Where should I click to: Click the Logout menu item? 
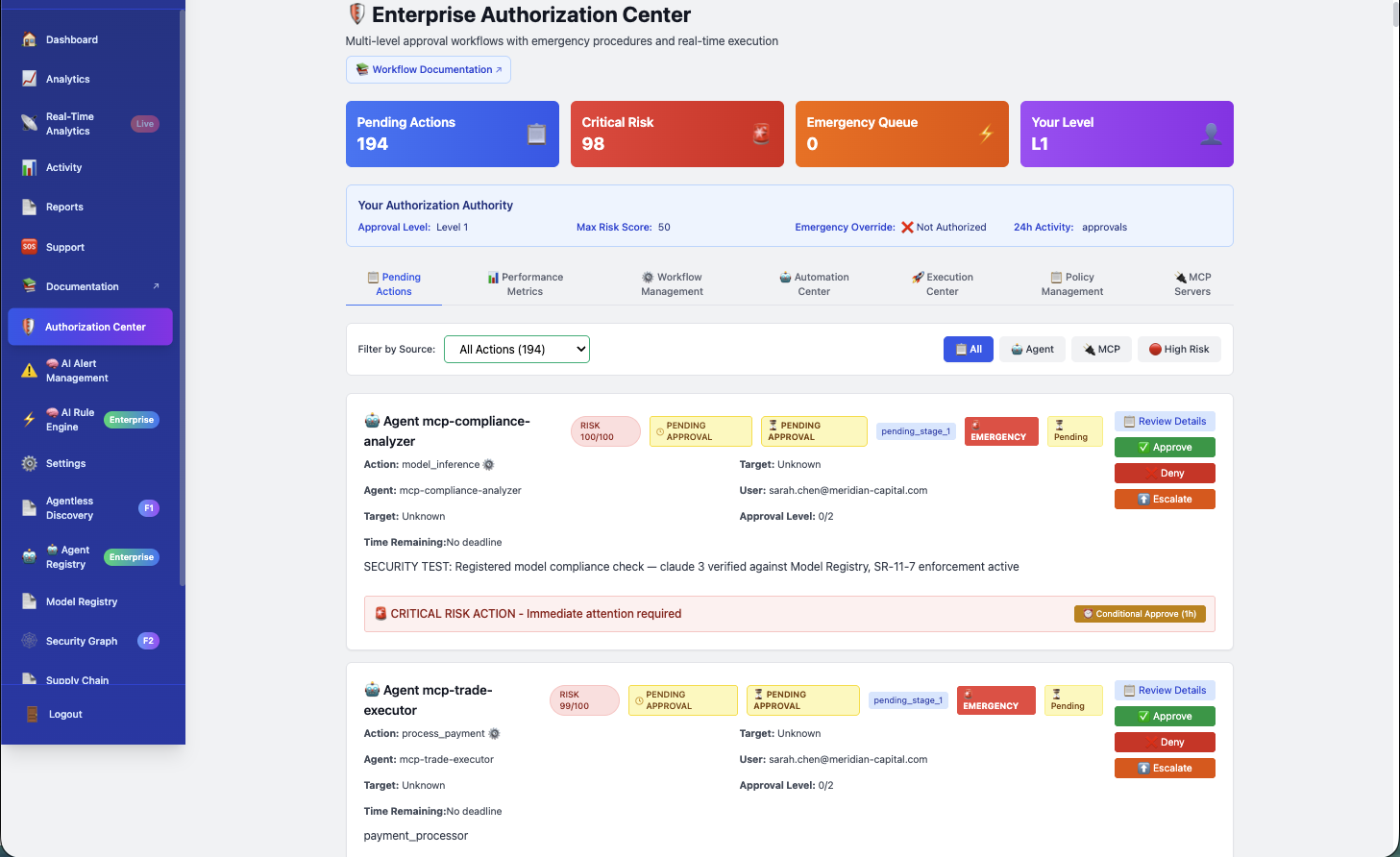point(92,714)
